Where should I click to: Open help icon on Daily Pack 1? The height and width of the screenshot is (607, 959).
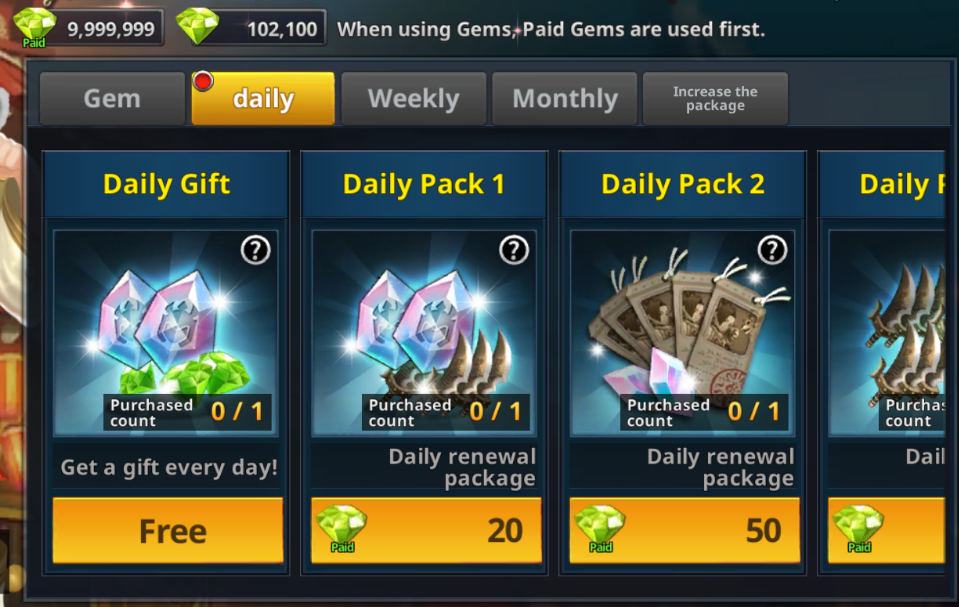pos(514,250)
